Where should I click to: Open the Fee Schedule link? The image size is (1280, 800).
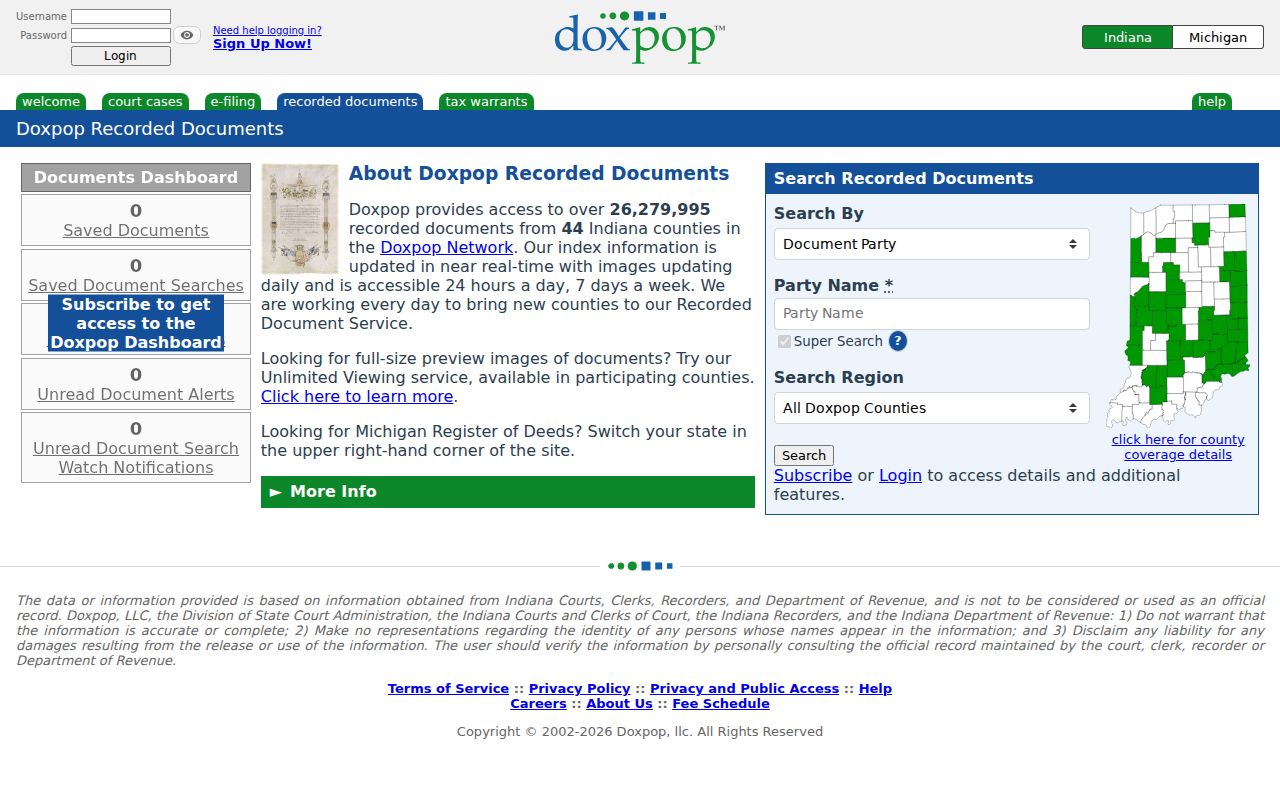click(721, 704)
